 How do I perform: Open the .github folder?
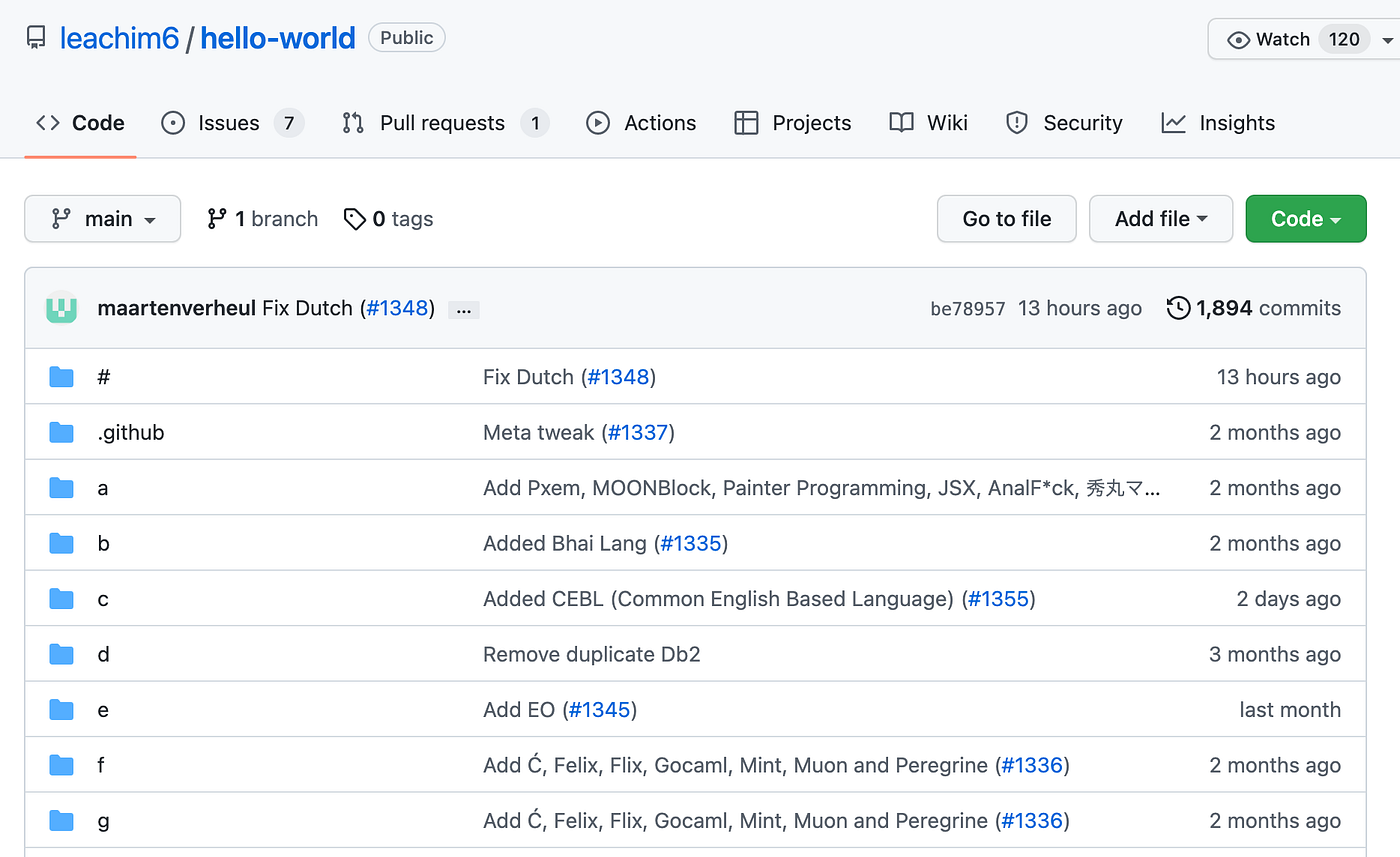point(131,432)
